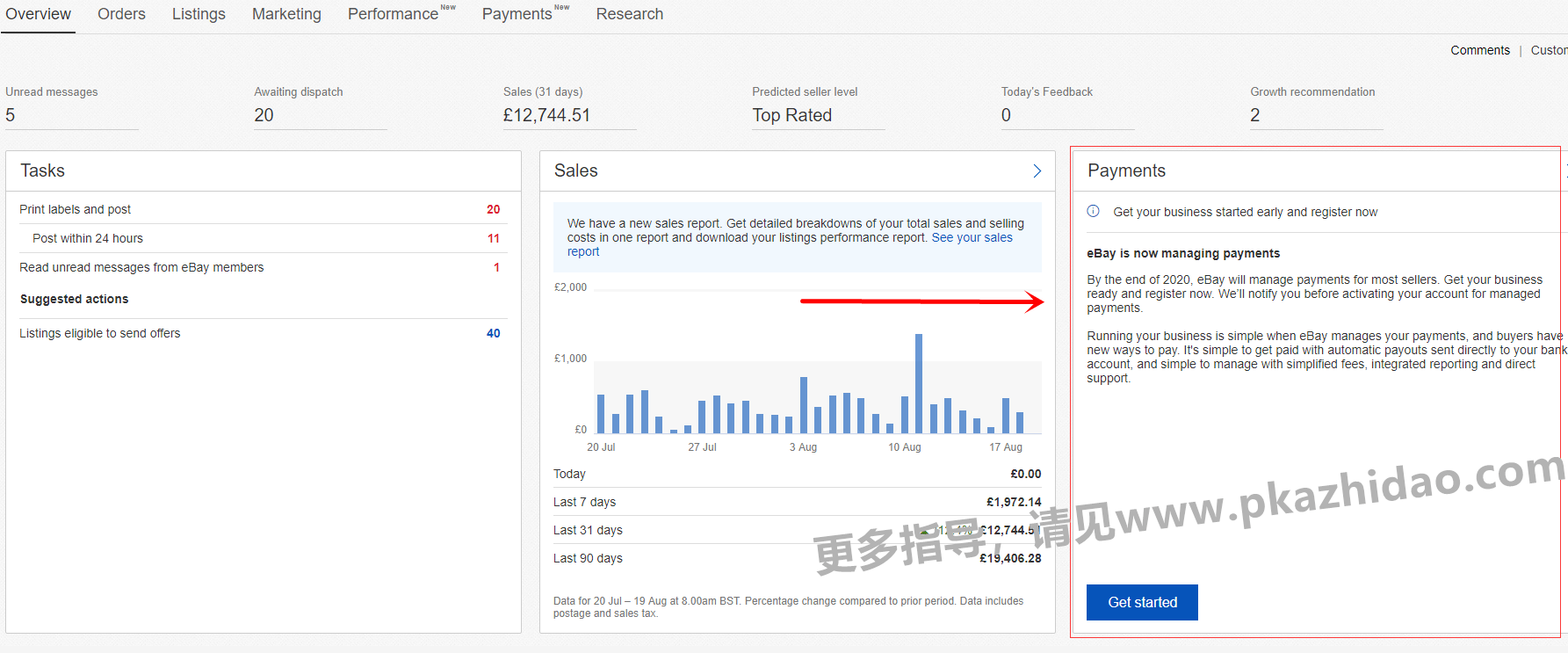The height and width of the screenshot is (653, 1568).
Task: Open the See your sales report link
Action: [x=972, y=237]
